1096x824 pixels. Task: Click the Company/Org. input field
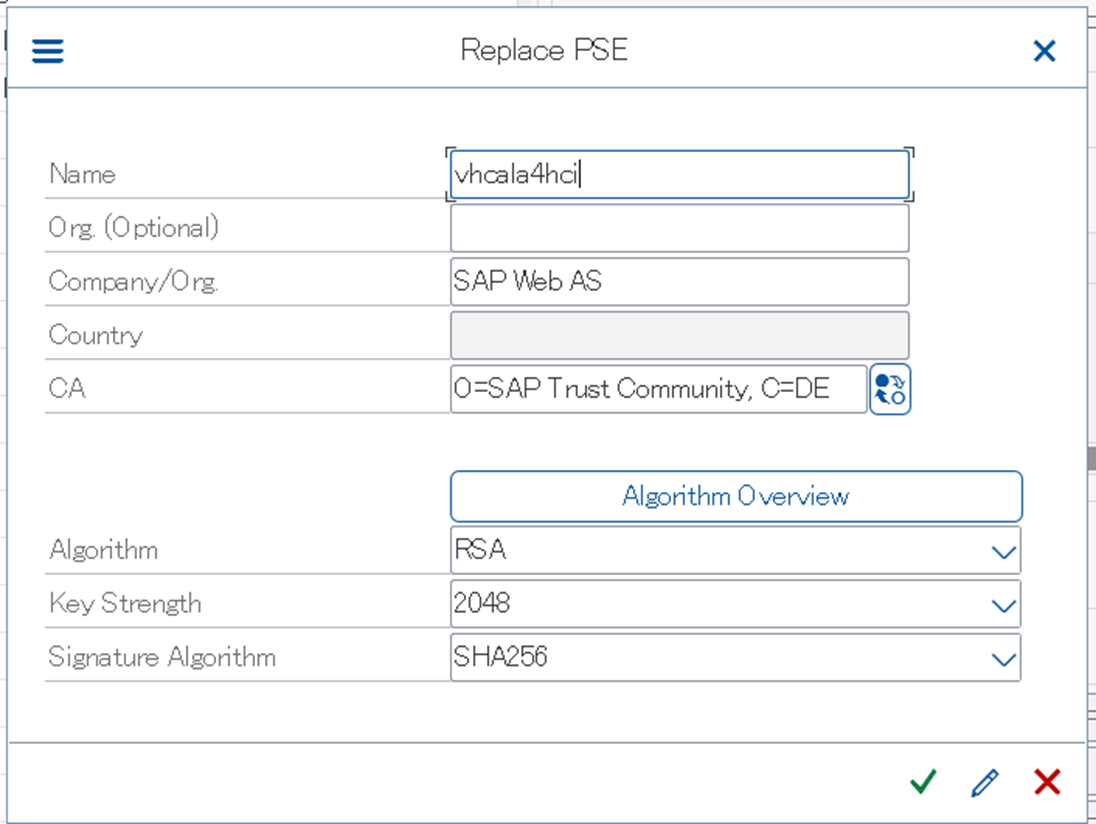pyautogui.click(x=680, y=282)
